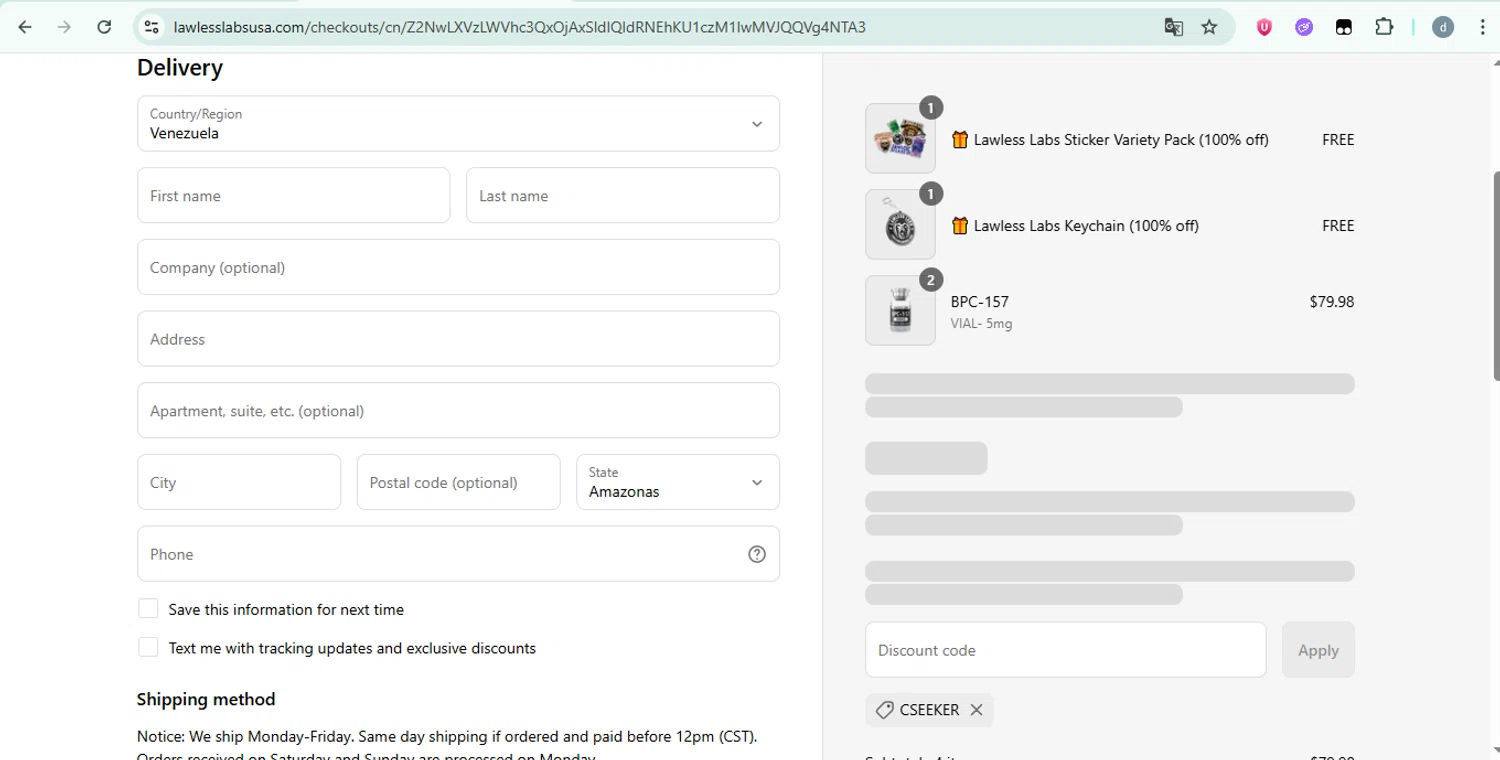Click gift icon beside Sticker Variety Pack
The image size is (1500, 760).
point(960,140)
